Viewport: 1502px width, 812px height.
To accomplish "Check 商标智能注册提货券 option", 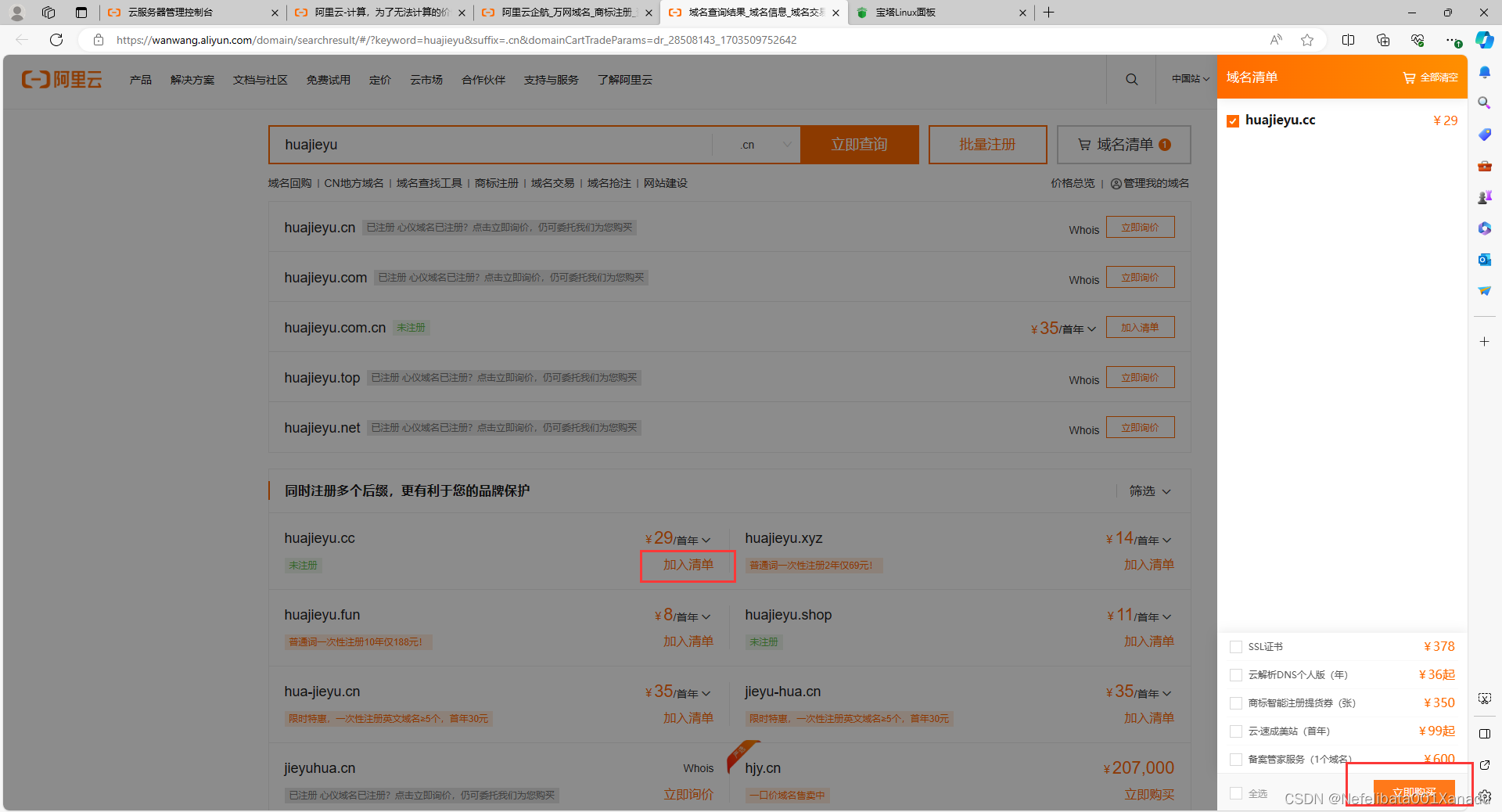I will point(1236,703).
